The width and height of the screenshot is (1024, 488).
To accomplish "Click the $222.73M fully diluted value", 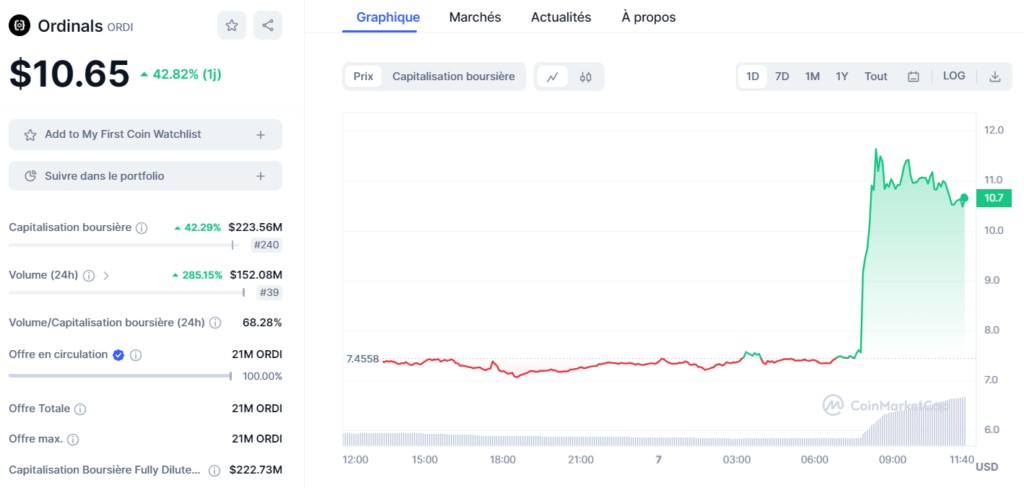I will click(255, 470).
